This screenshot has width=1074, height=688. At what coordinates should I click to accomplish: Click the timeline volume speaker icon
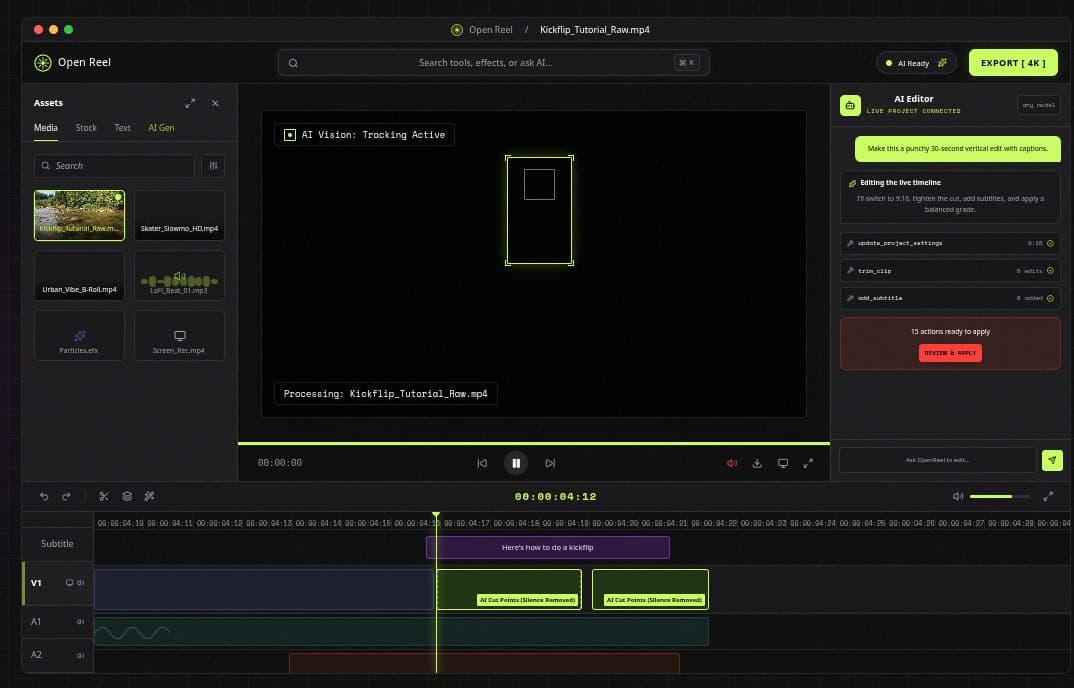click(x=958, y=496)
